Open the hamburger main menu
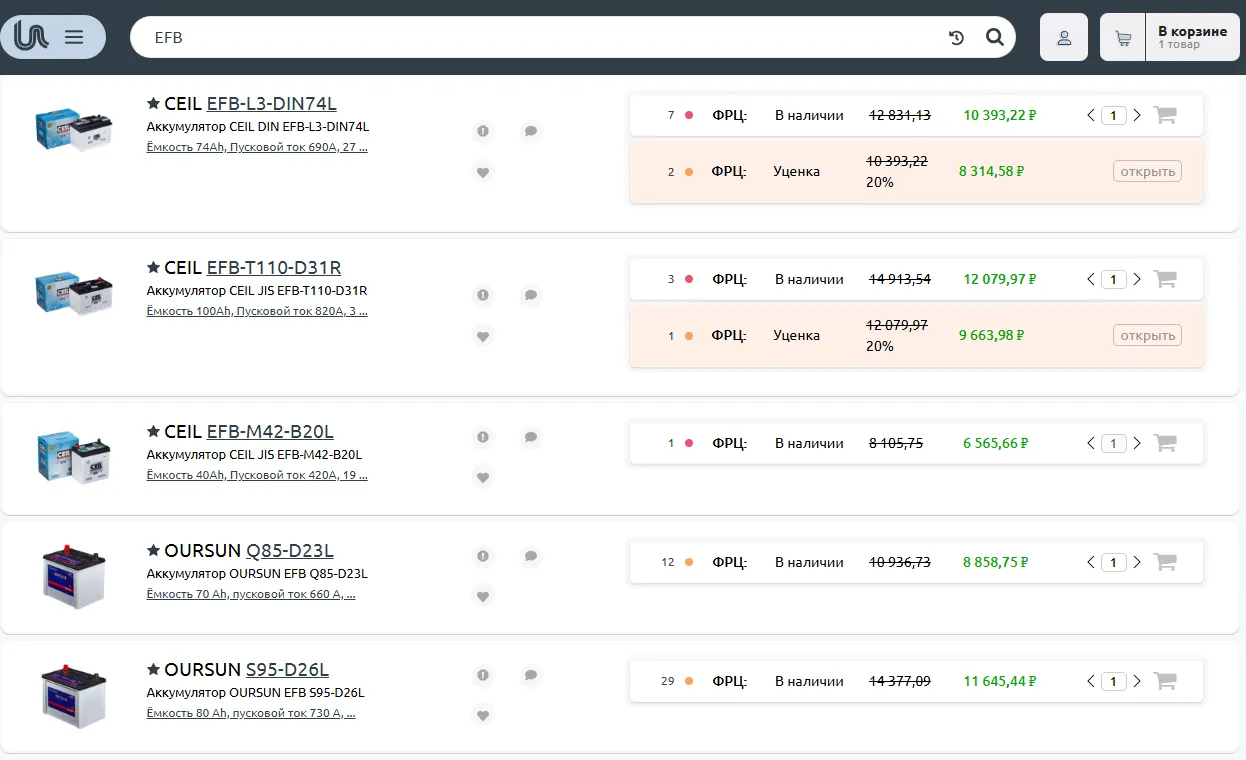1246x760 pixels. (74, 37)
